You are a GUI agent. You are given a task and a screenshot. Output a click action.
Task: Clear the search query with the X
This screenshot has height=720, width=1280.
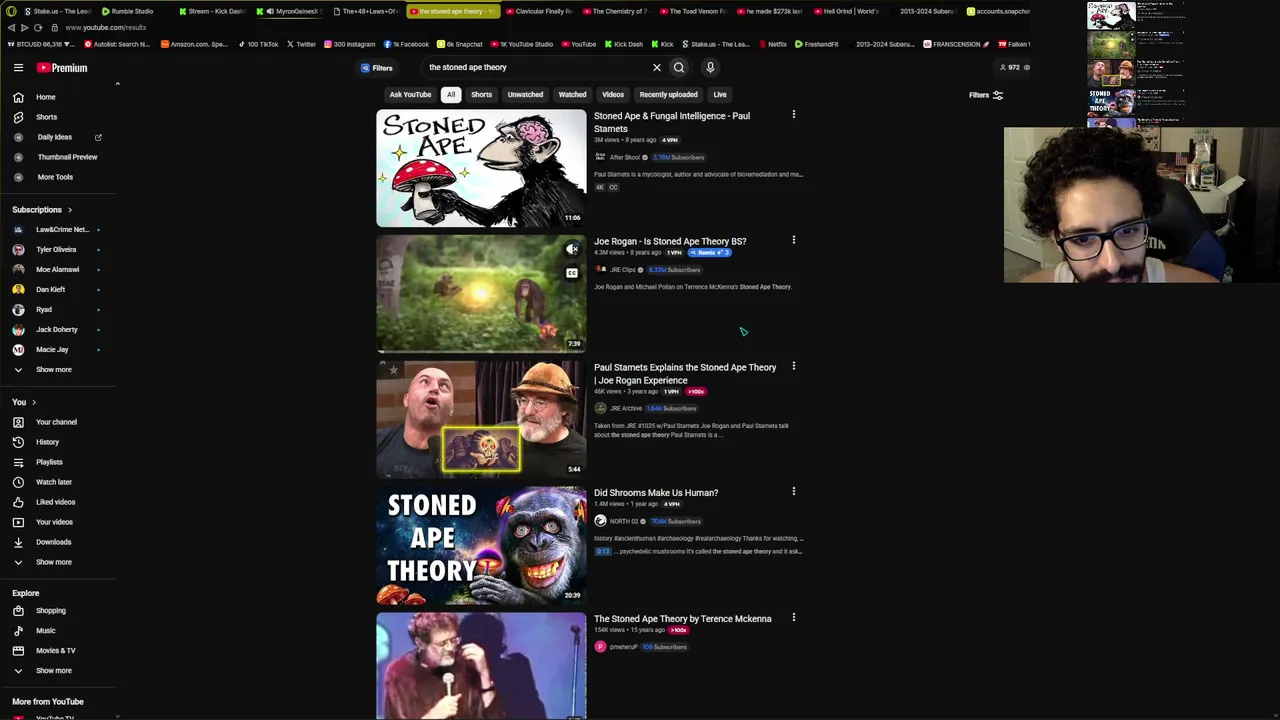[x=657, y=68]
